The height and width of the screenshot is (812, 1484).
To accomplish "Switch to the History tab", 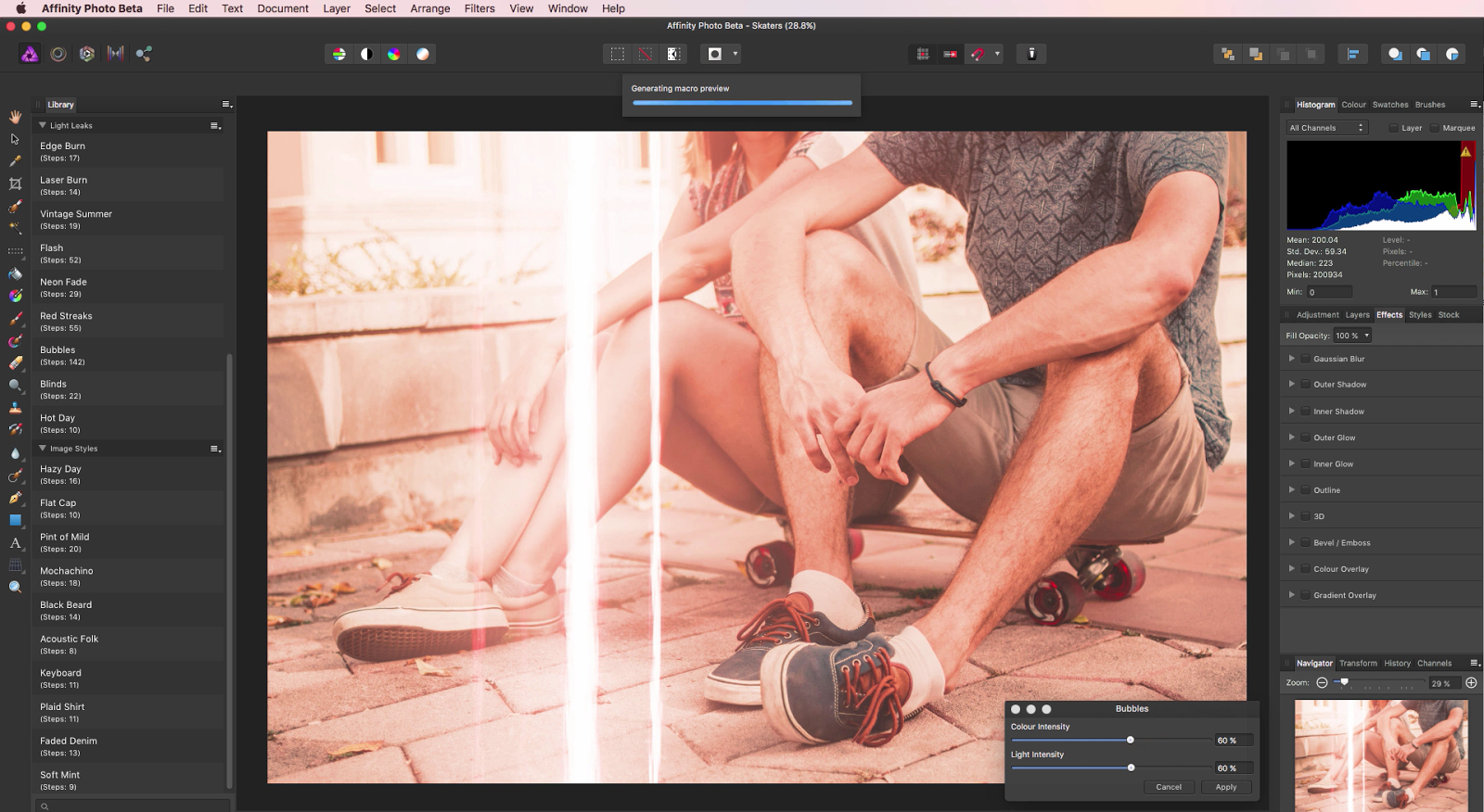I will point(1397,664).
